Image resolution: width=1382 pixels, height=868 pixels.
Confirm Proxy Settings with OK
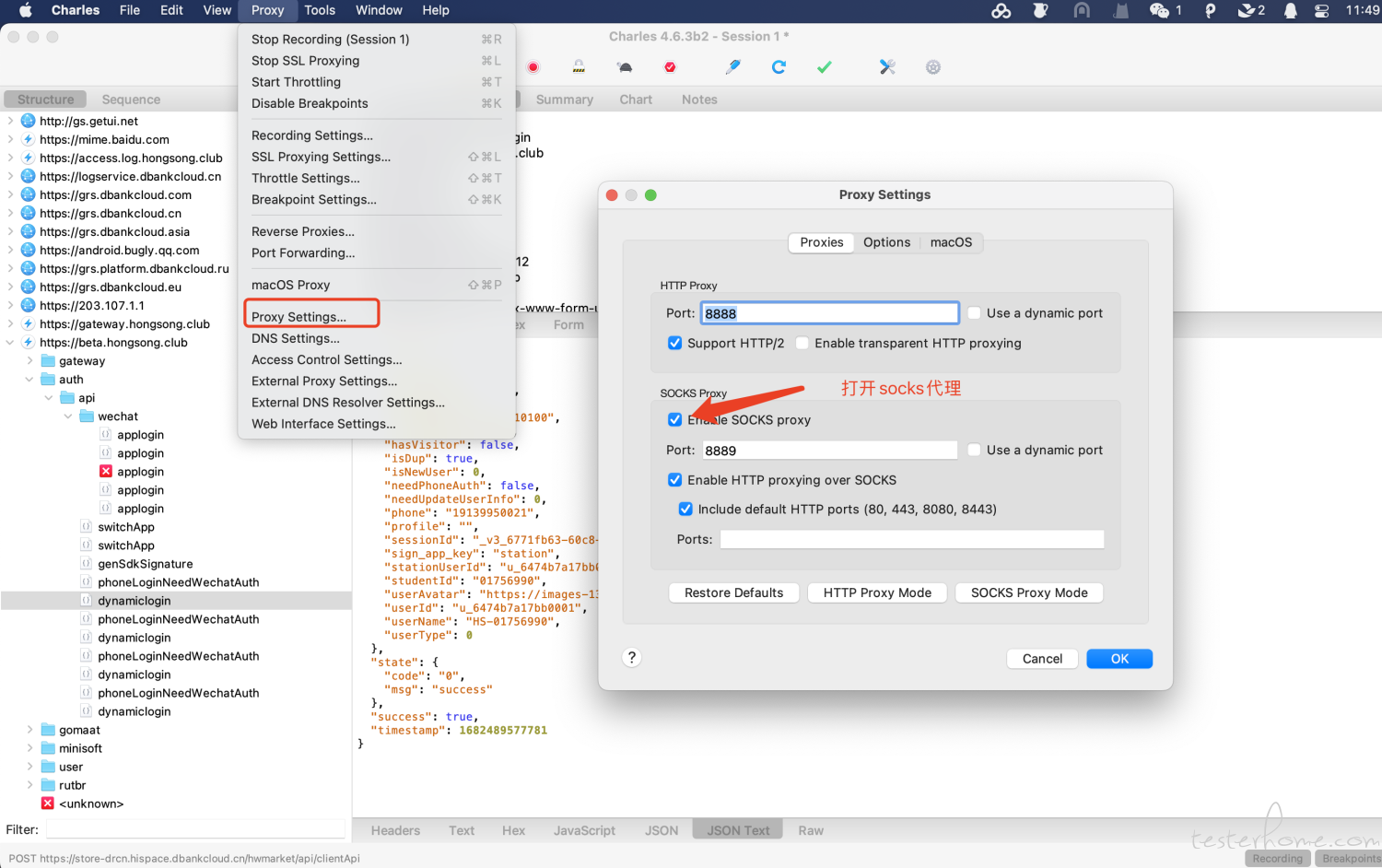[1119, 659]
